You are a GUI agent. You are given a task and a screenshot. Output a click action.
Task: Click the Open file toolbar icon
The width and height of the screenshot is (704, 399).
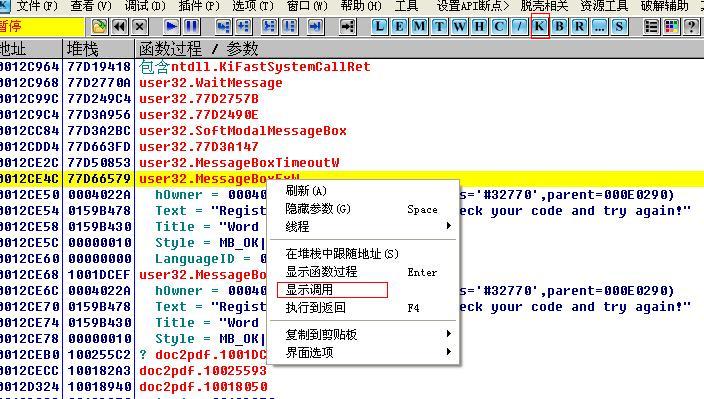(x=99, y=26)
